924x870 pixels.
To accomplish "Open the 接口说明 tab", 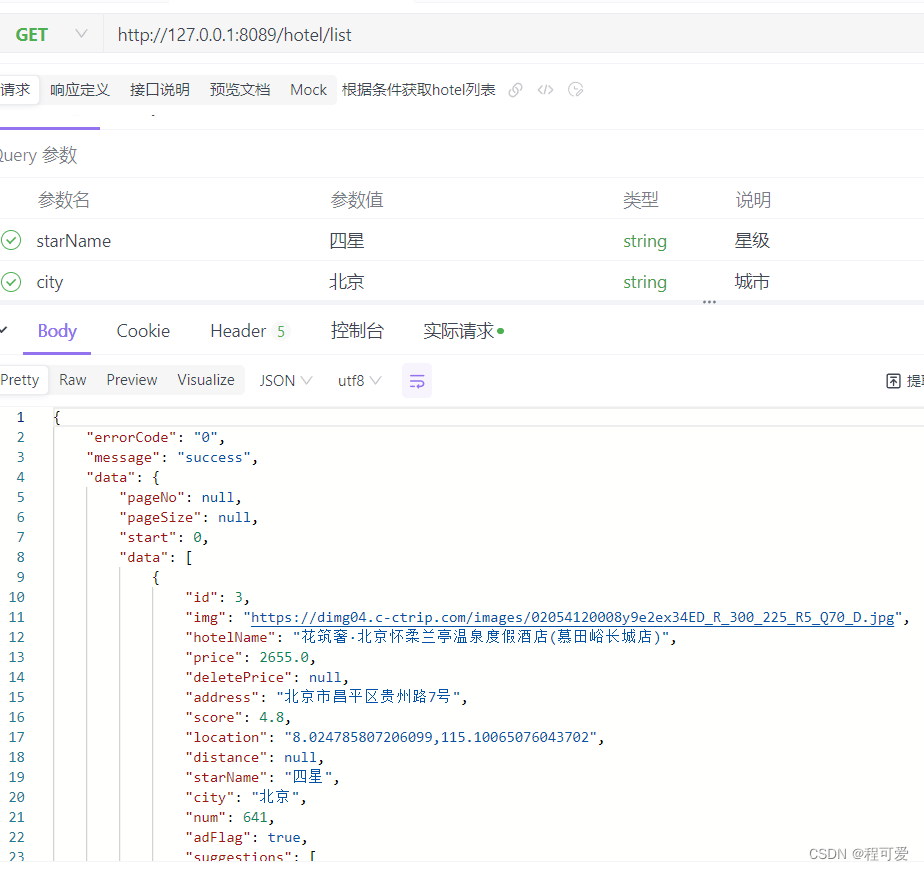I will tap(160, 90).
